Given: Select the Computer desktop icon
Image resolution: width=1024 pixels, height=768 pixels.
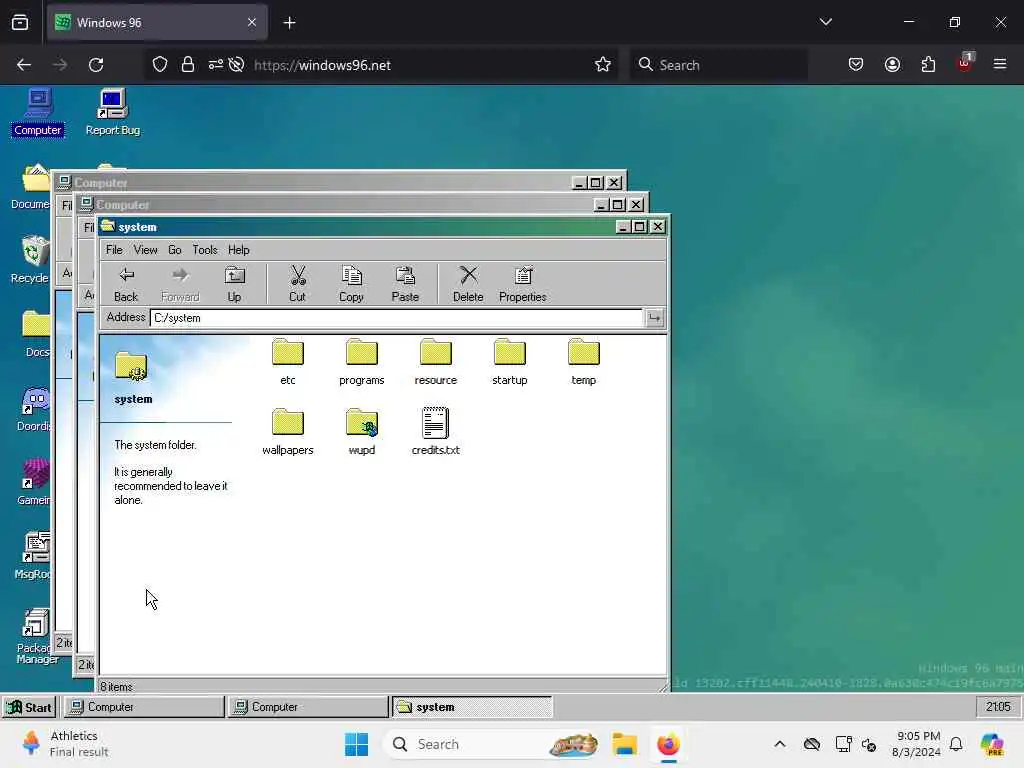Looking at the screenshot, I should point(38,112).
